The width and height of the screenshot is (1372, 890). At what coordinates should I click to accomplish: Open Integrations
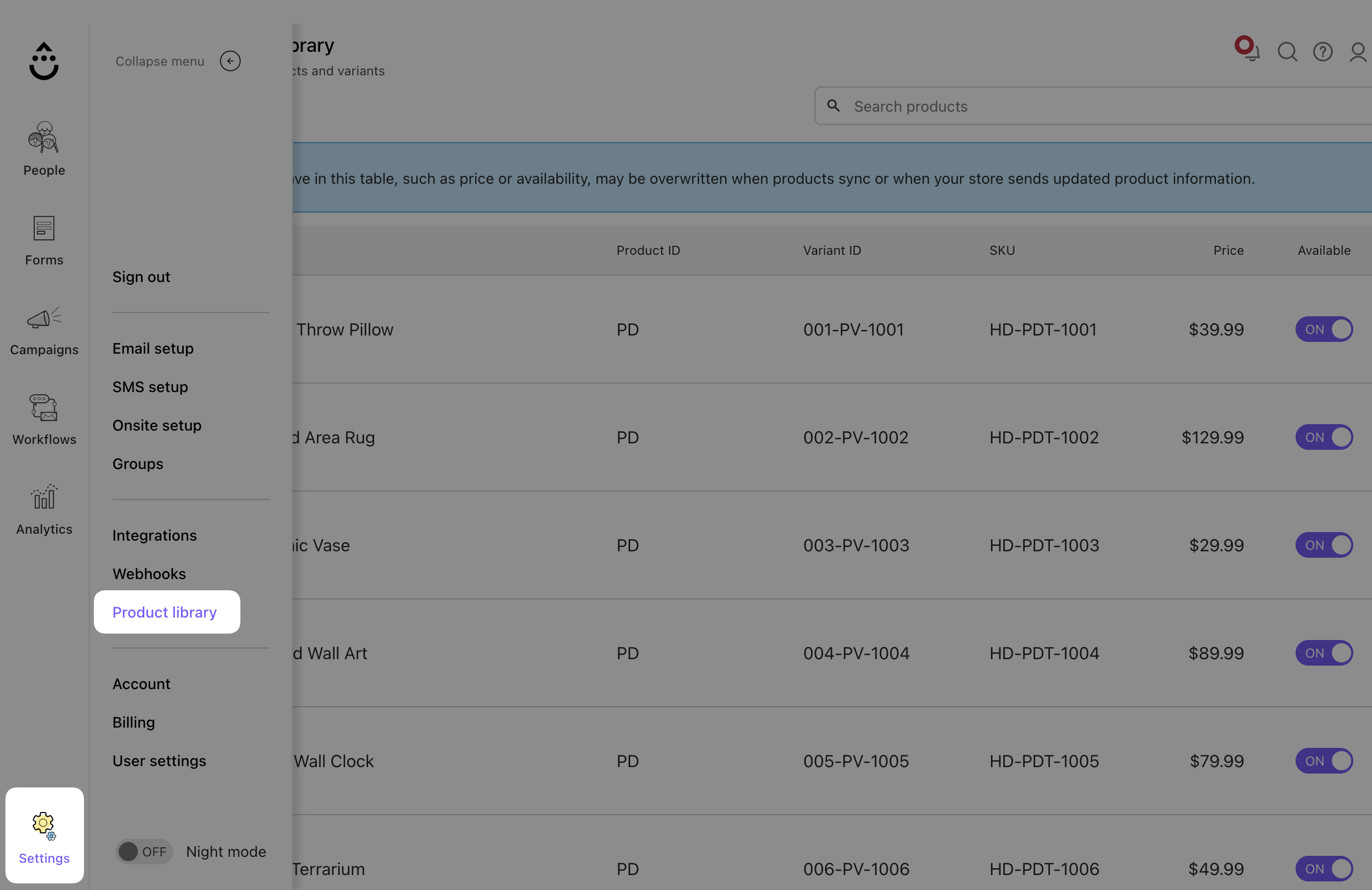[154, 535]
